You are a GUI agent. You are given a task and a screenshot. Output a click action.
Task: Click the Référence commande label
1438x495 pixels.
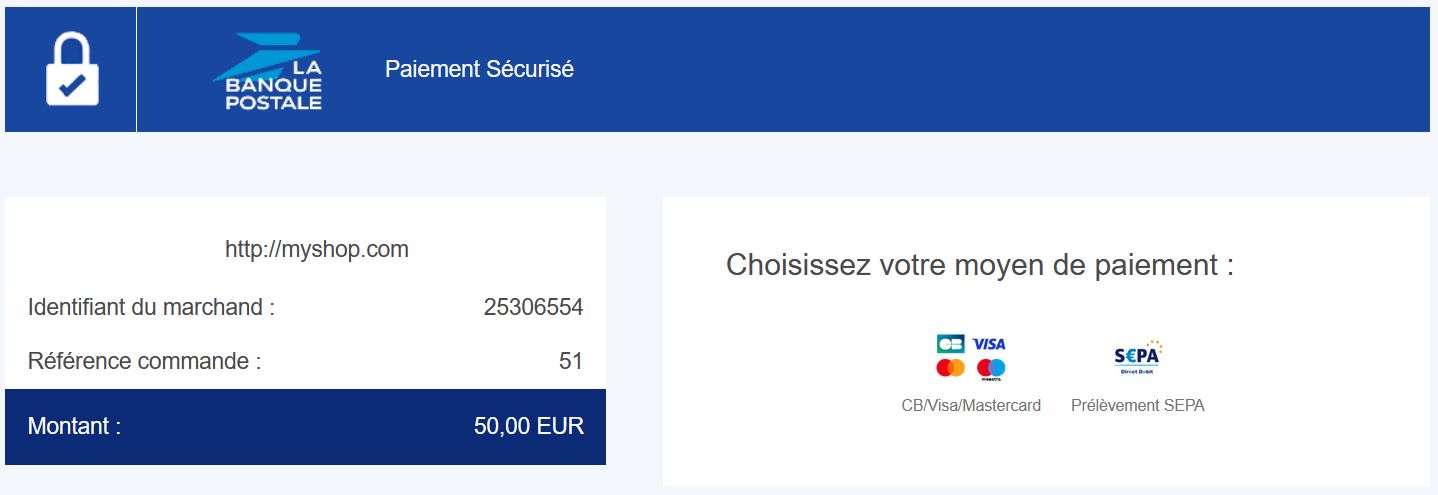click(x=144, y=361)
